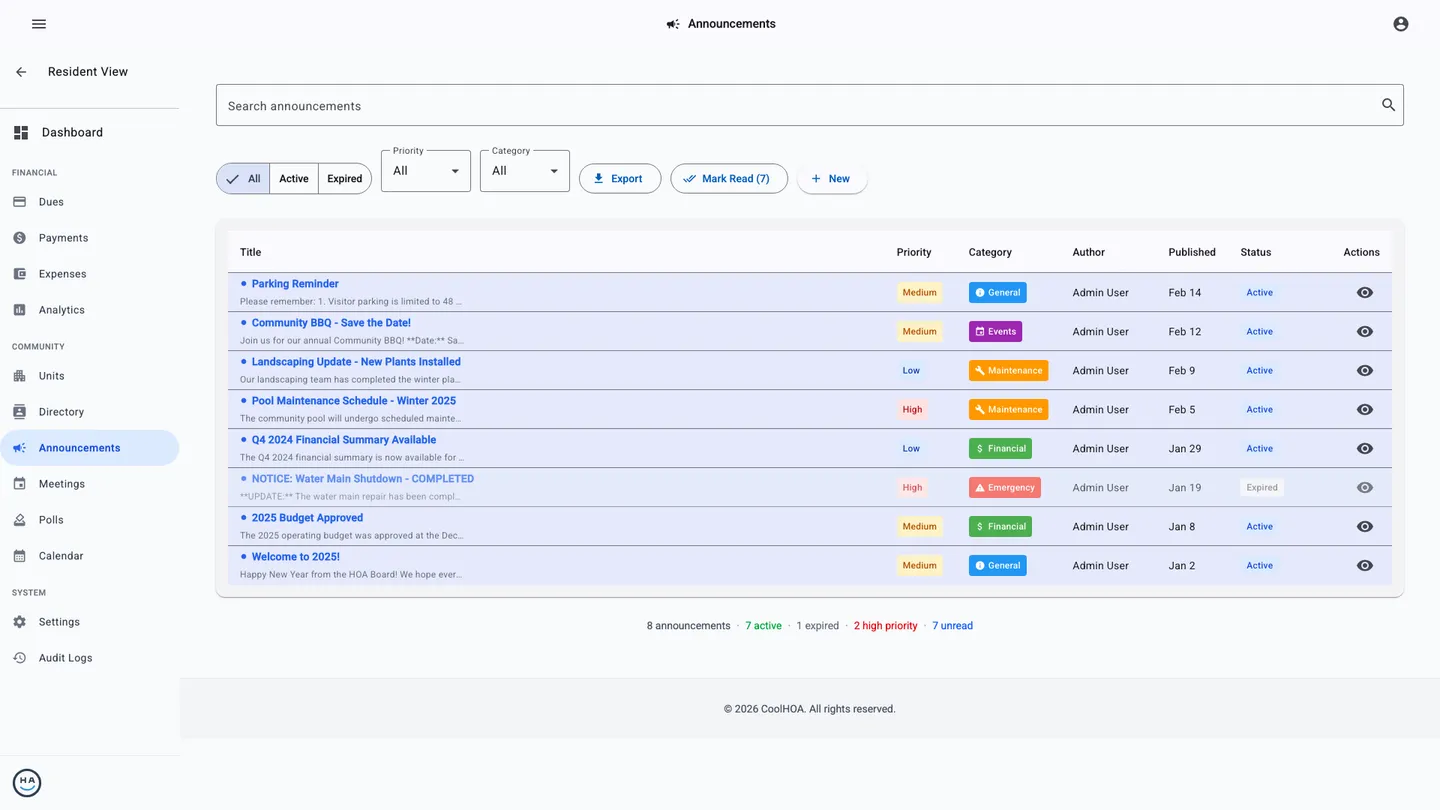
Task: Click the Polls ballot icon
Action: pos(19,520)
